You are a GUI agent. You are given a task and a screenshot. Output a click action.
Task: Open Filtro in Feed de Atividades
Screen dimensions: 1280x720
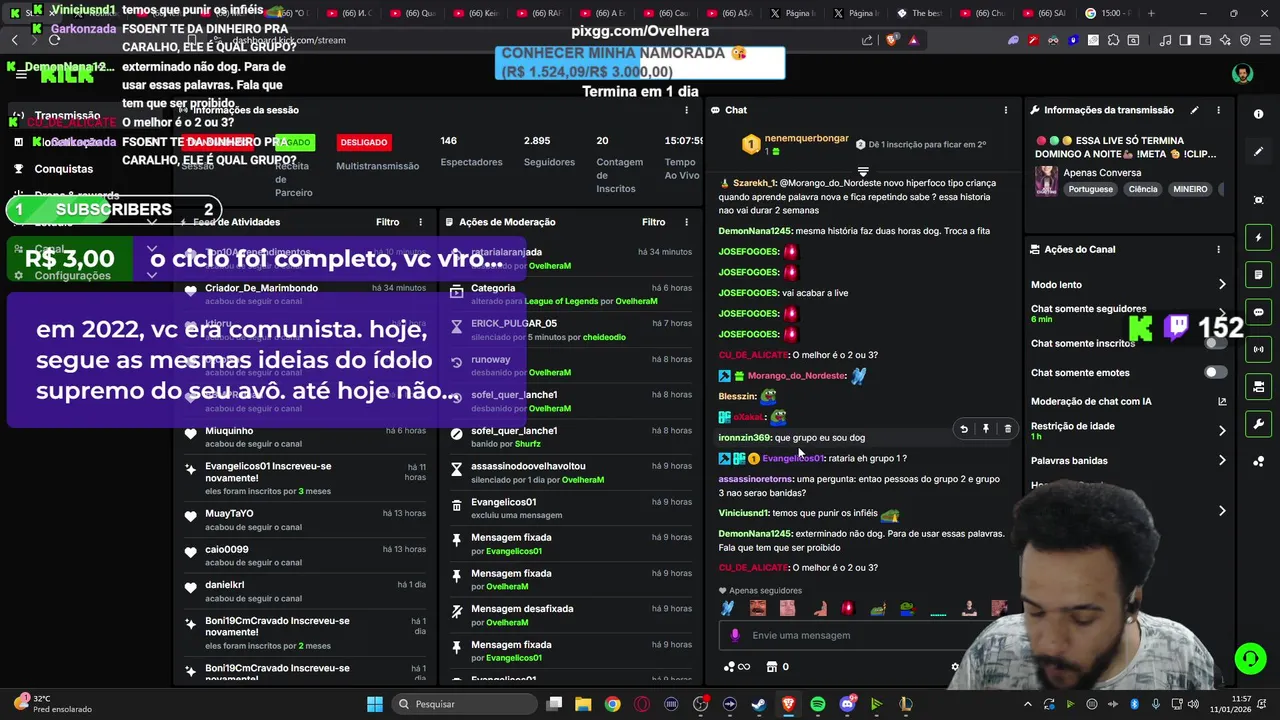387,222
